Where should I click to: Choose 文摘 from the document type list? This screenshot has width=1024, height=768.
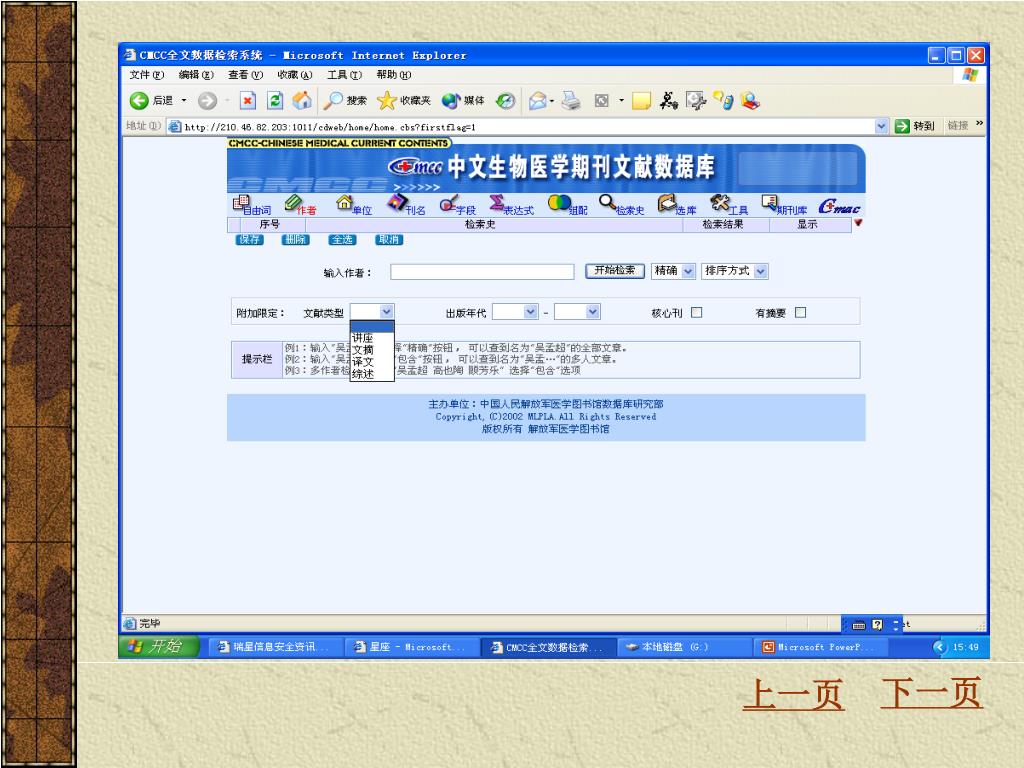tap(372, 349)
